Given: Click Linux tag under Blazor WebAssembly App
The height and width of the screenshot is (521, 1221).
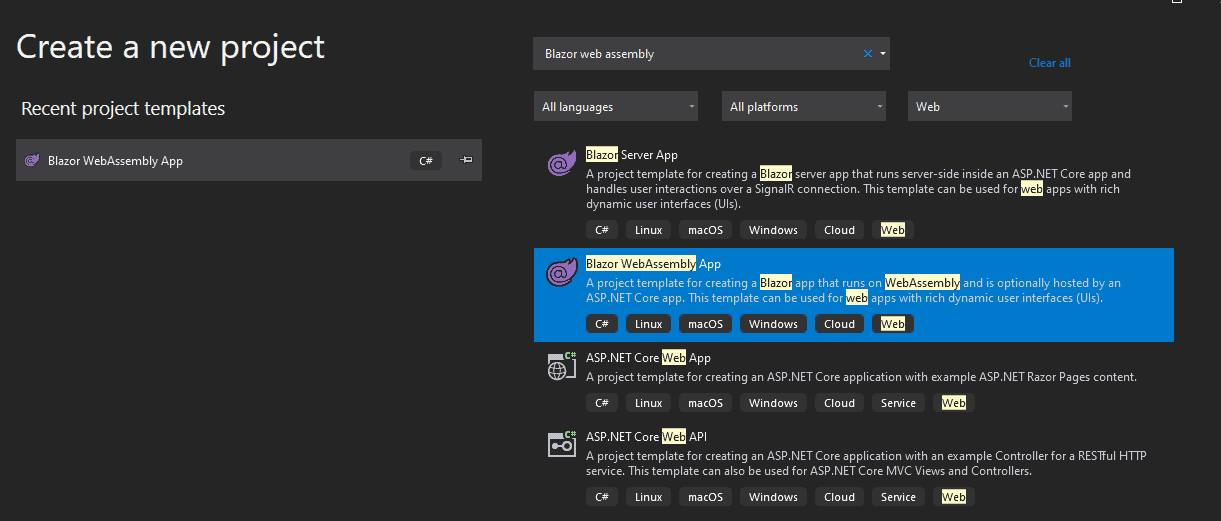Looking at the screenshot, I should pyautogui.click(x=648, y=324).
